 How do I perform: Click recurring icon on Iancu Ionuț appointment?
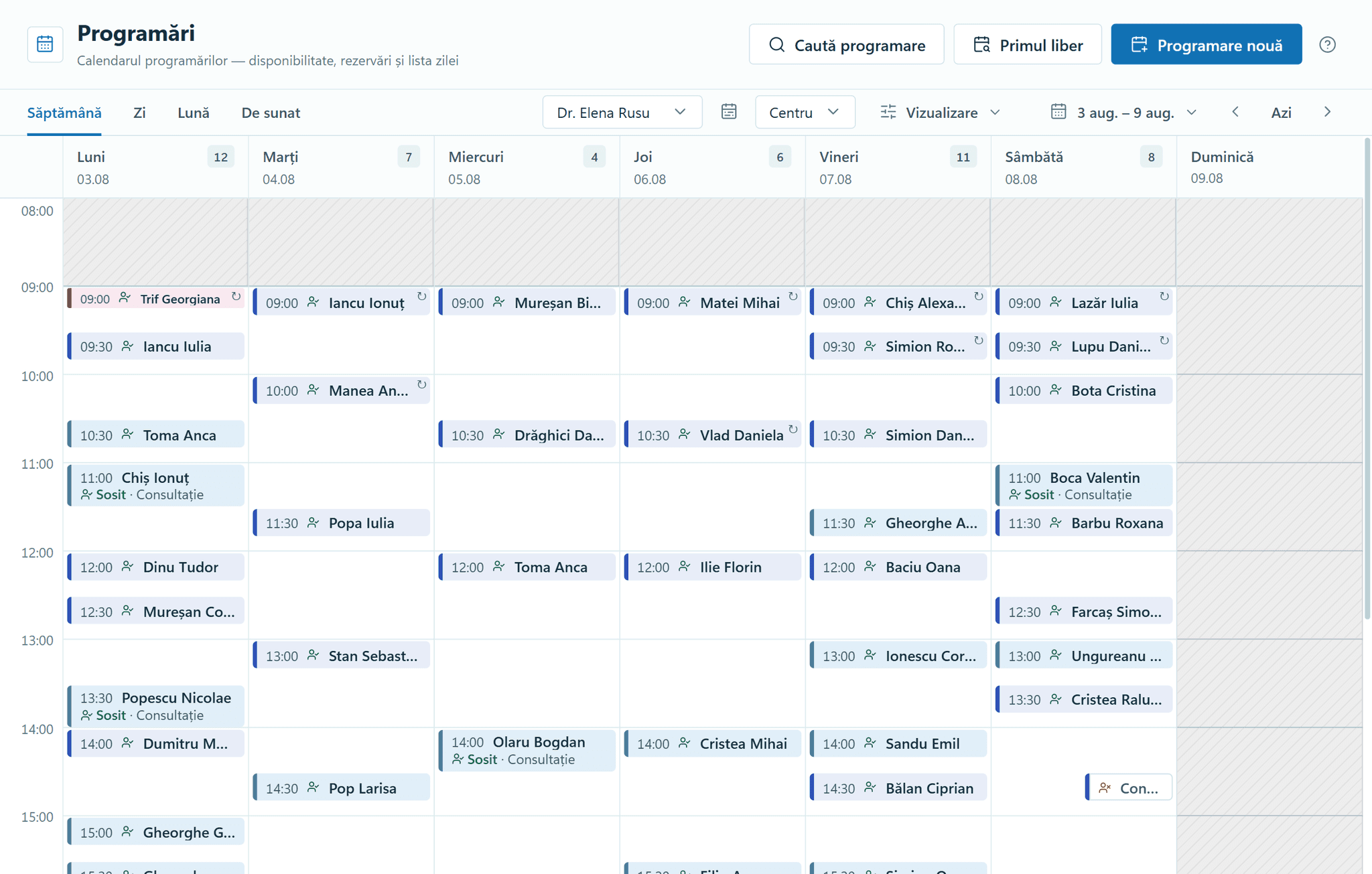pos(421,296)
